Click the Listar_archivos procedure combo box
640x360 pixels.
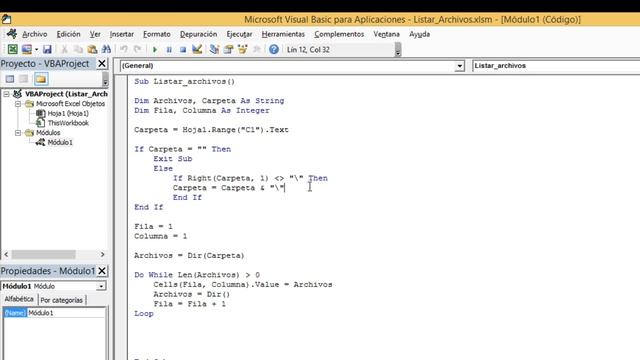click(x=556, y=66)
